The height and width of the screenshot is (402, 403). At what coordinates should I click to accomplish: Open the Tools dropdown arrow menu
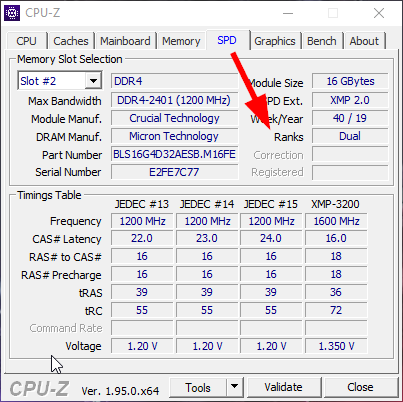235,388
